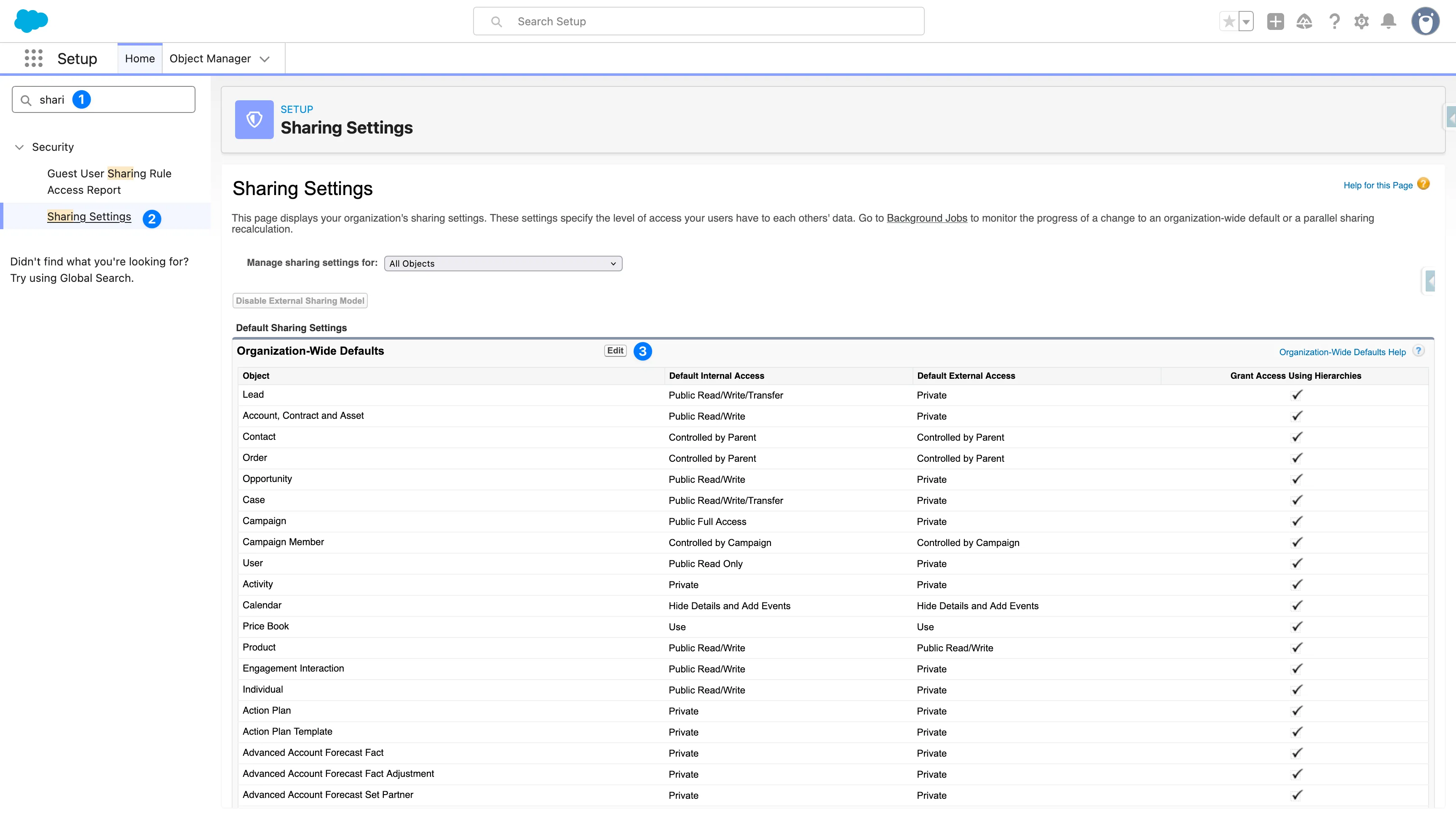Open the All Objects dropdown
The image size is (1456, 819).
coord(502,263)
